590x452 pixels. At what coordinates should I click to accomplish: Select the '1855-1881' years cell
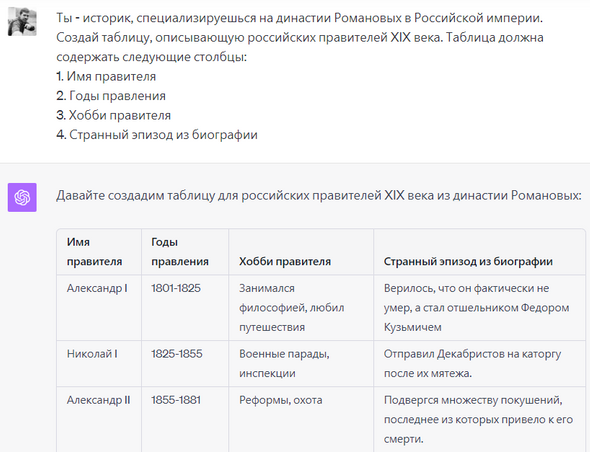(185, 419)
